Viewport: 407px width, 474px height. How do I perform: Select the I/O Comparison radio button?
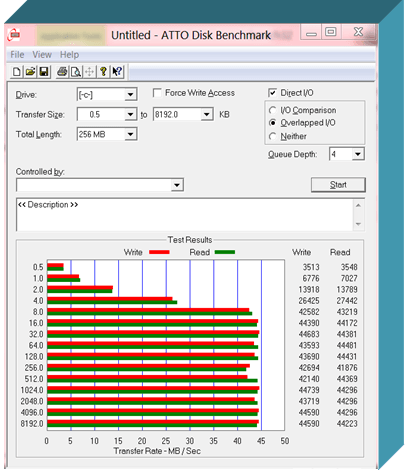(273, 110)
